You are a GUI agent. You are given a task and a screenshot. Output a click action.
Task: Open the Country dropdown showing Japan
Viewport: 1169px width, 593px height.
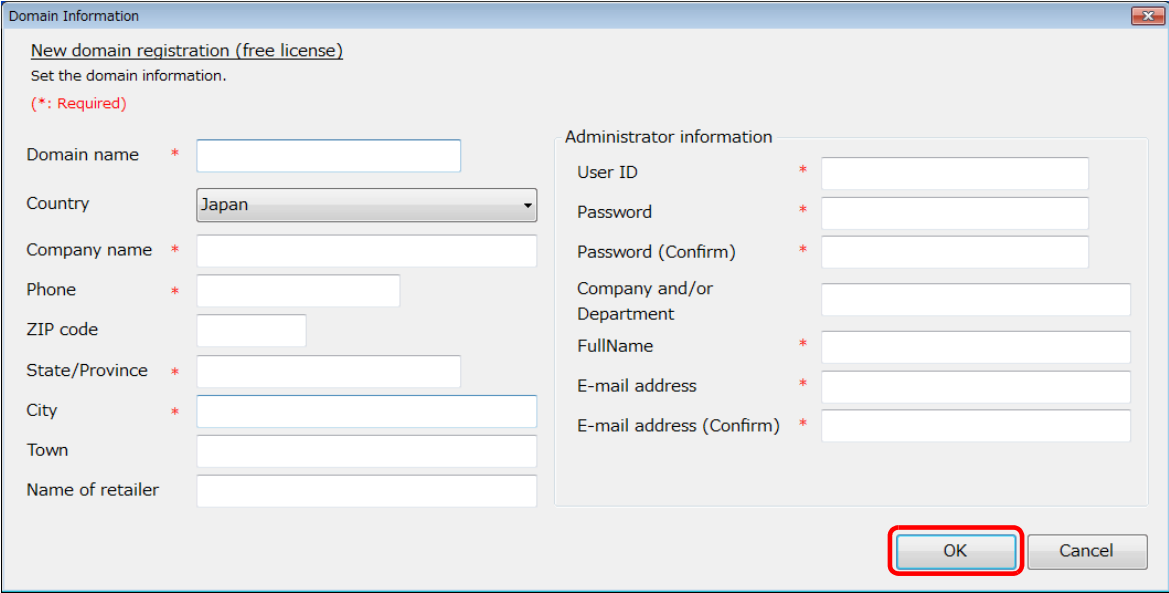pyautogui.click(x=366, y=205)
